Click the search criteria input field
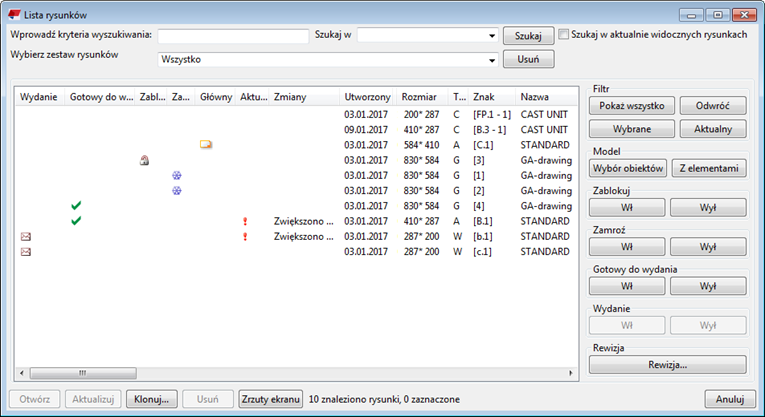 (233, 36)
